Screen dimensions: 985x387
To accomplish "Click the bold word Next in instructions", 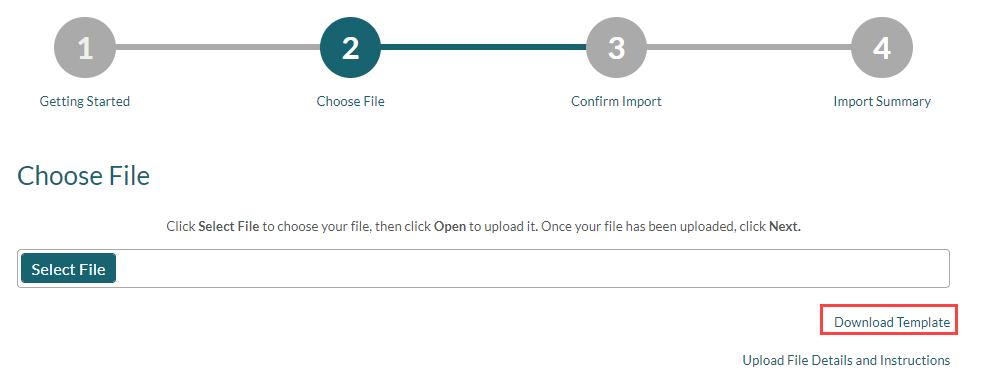I will (785, 227).
